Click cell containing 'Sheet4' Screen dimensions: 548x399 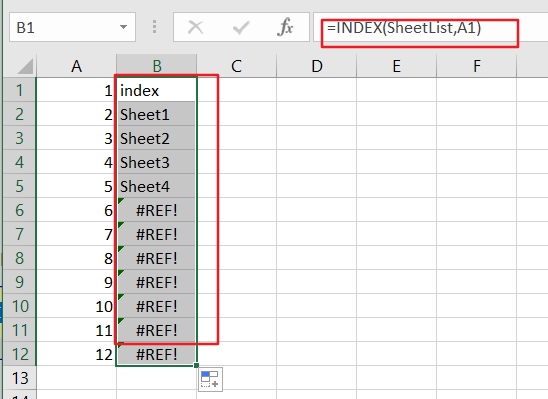click(x=156, y=186)
